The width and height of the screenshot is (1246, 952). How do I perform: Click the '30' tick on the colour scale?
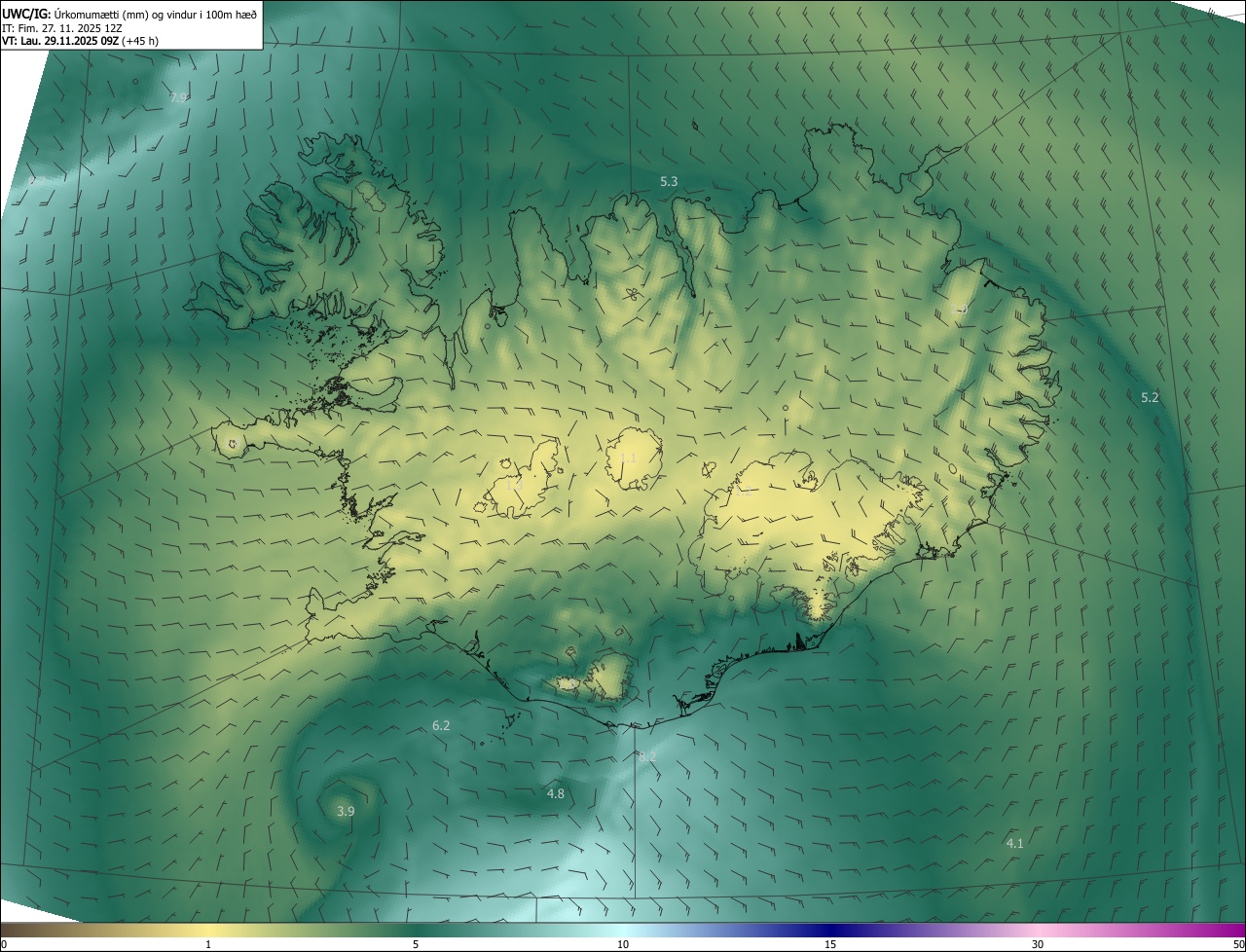pos(1038,944)
